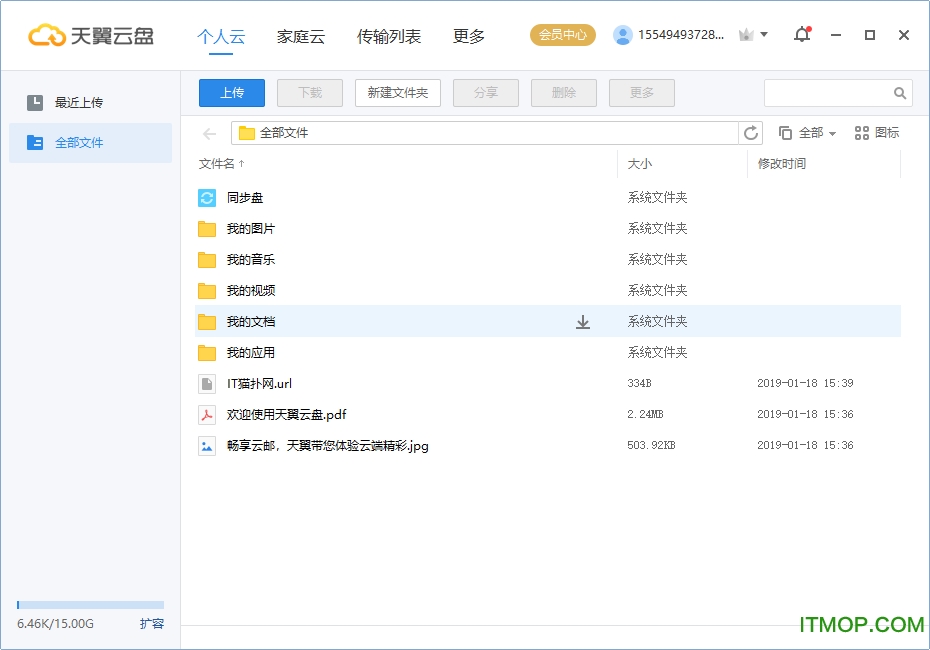Click the 图标 grid view icon
Image resolution: width=930 pixels, height=650 pixels.
point(861,133)
